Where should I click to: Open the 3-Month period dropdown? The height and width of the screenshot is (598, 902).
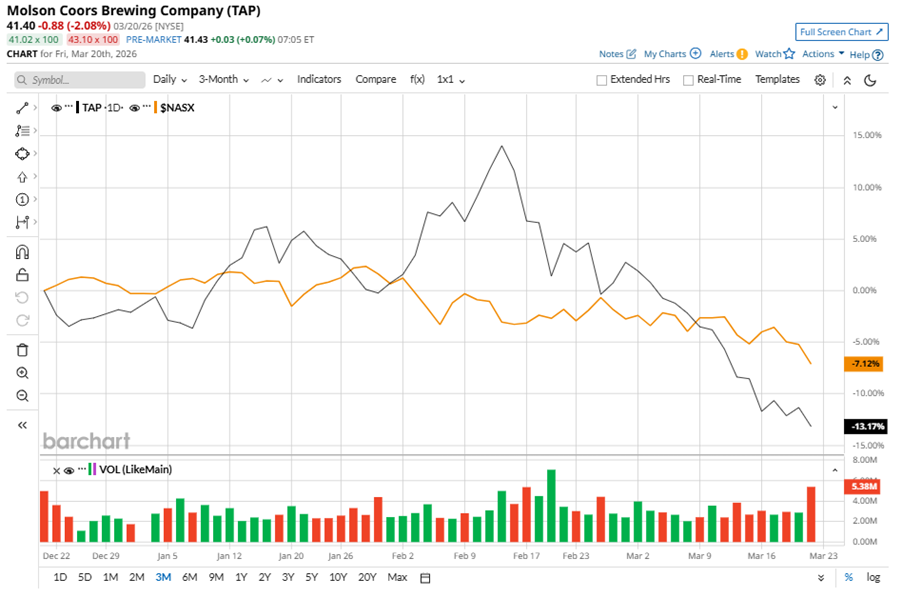[224, 79]
